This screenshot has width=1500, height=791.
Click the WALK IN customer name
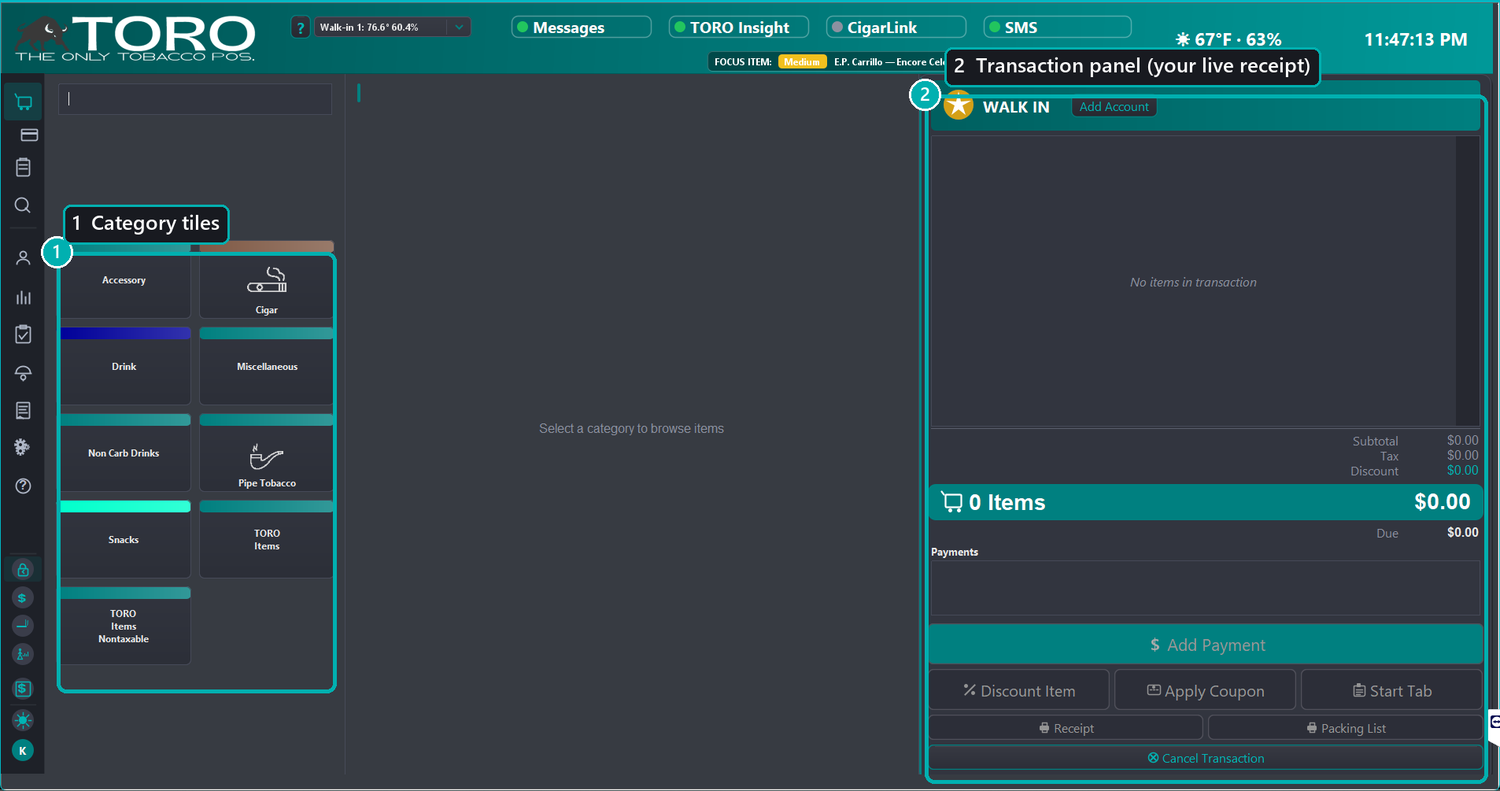point(1016,107)
